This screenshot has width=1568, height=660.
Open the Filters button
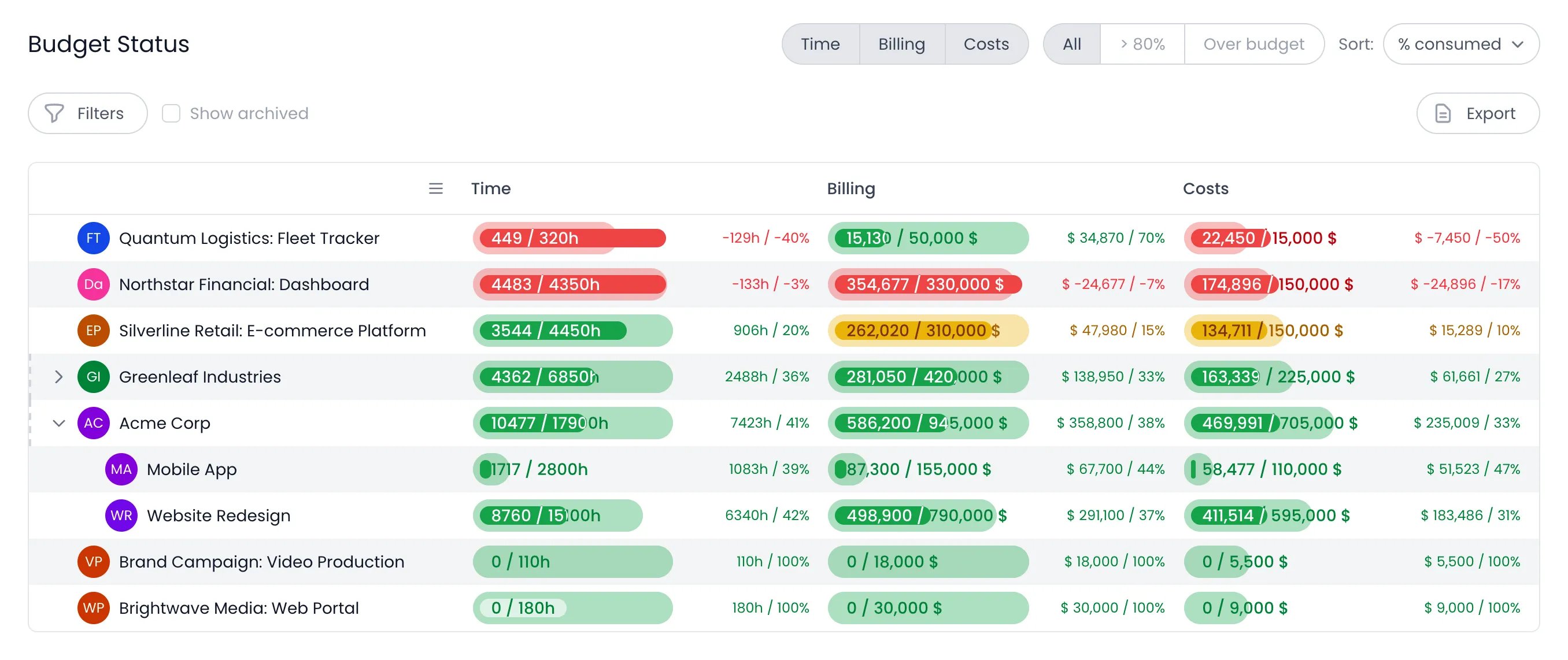(x=88, y=113)
